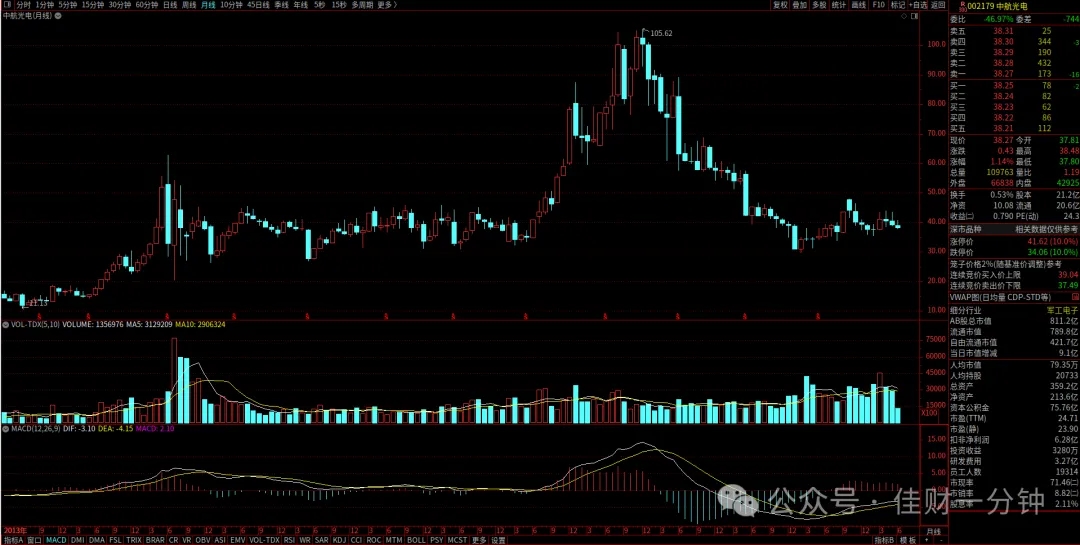This screenshot has width=1080, height=545.
Task: Open the 画线 drawing tools
Action: tap(858, 5)
